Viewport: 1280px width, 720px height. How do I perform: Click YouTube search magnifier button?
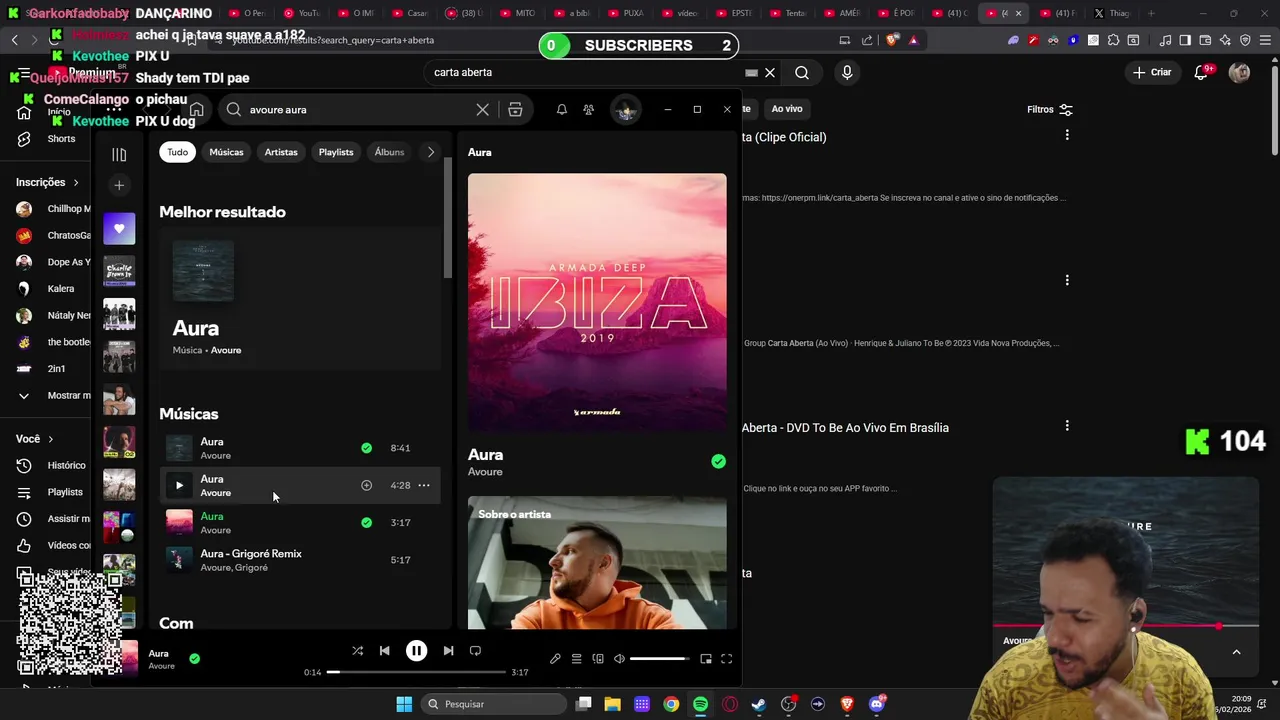click(x=802, y=72)
